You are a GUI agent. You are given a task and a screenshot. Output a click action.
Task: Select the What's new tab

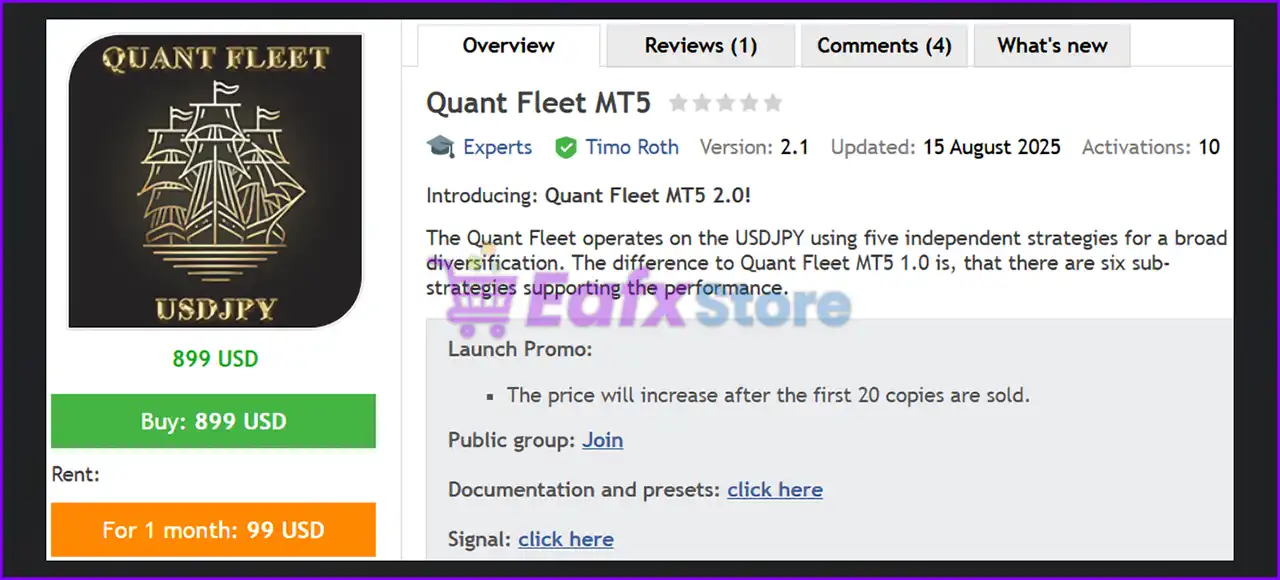point(1052,46)
